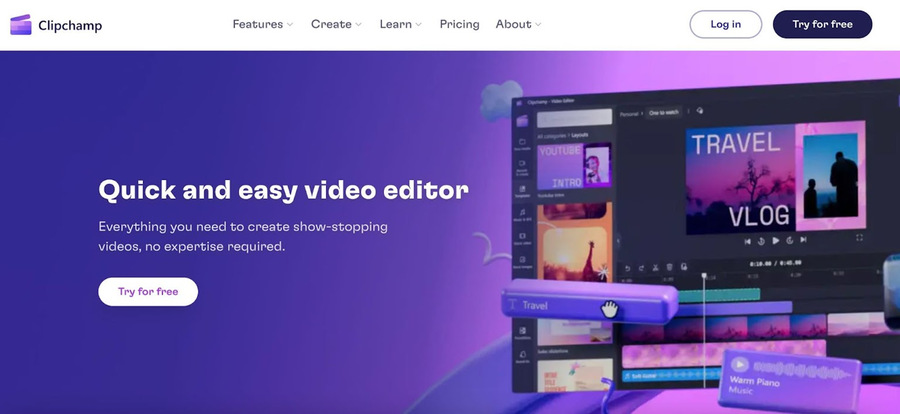Select the YouTube Intro template thumbnail
The image size is (900, 414).
click(x=574, y=167)
